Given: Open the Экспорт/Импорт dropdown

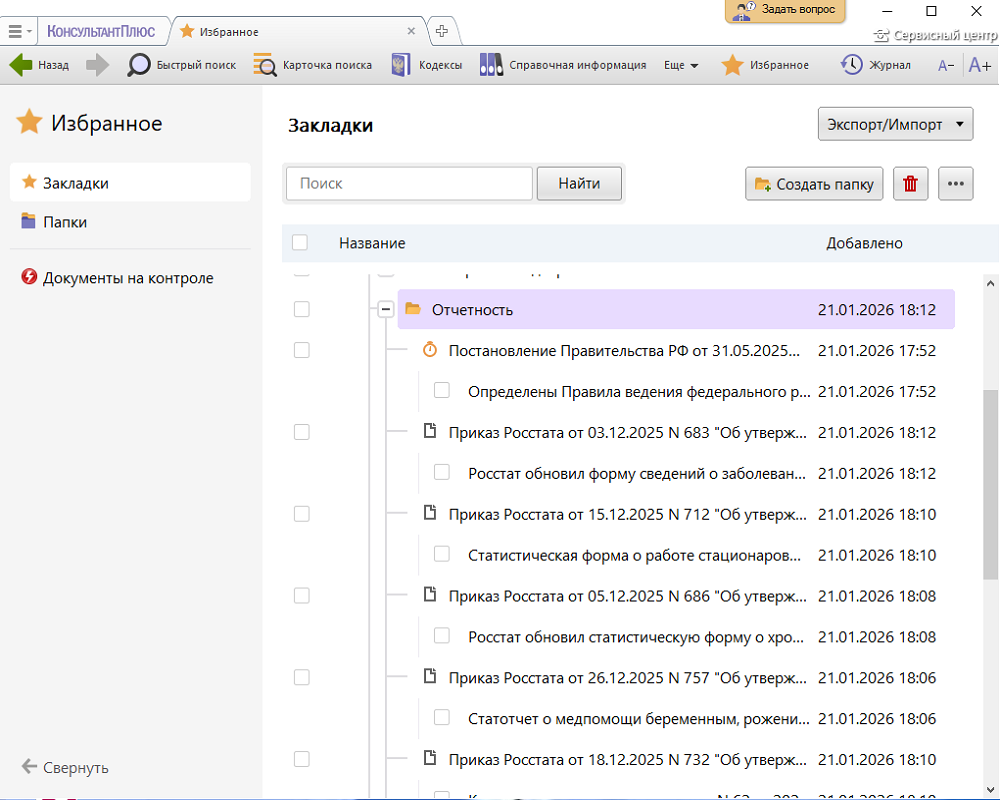Looking at the screenshot, I should point(895,125).
